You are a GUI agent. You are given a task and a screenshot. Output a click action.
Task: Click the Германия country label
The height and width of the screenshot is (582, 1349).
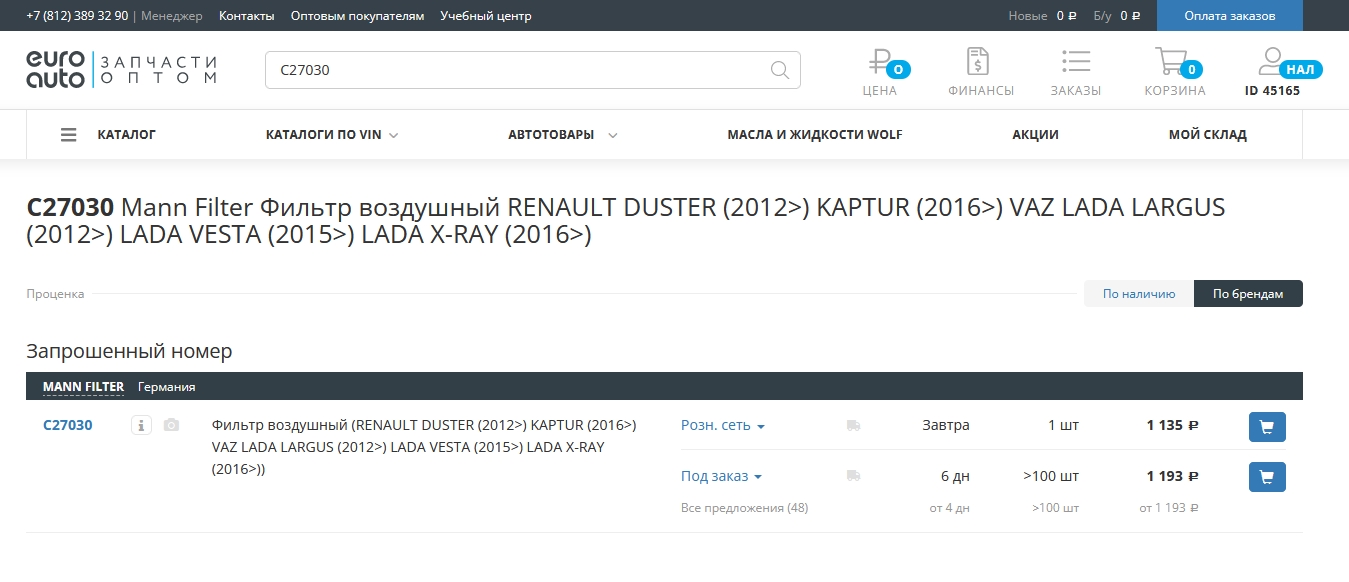pos(166,387)
